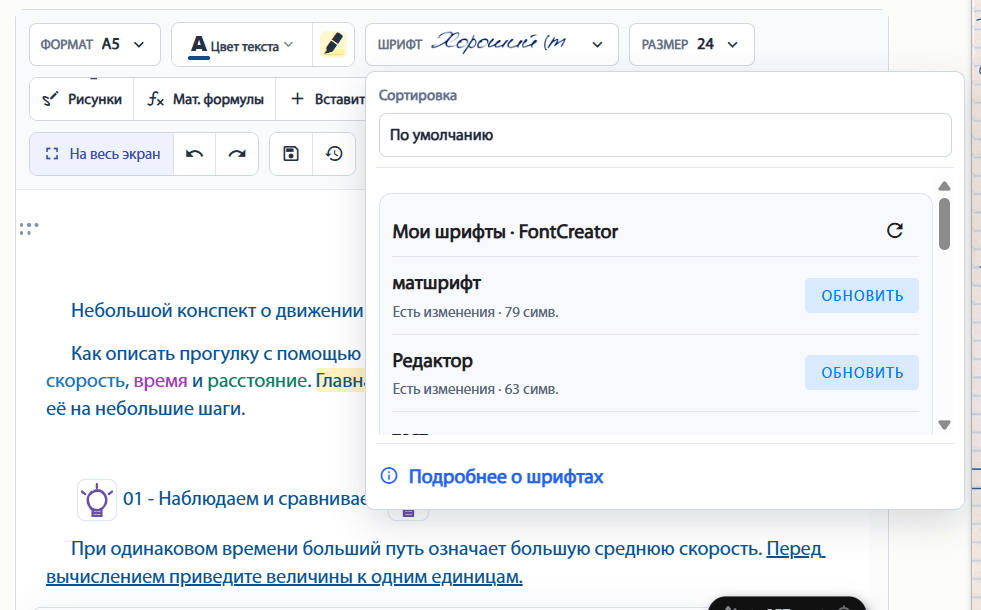Redo the last action

237,154
